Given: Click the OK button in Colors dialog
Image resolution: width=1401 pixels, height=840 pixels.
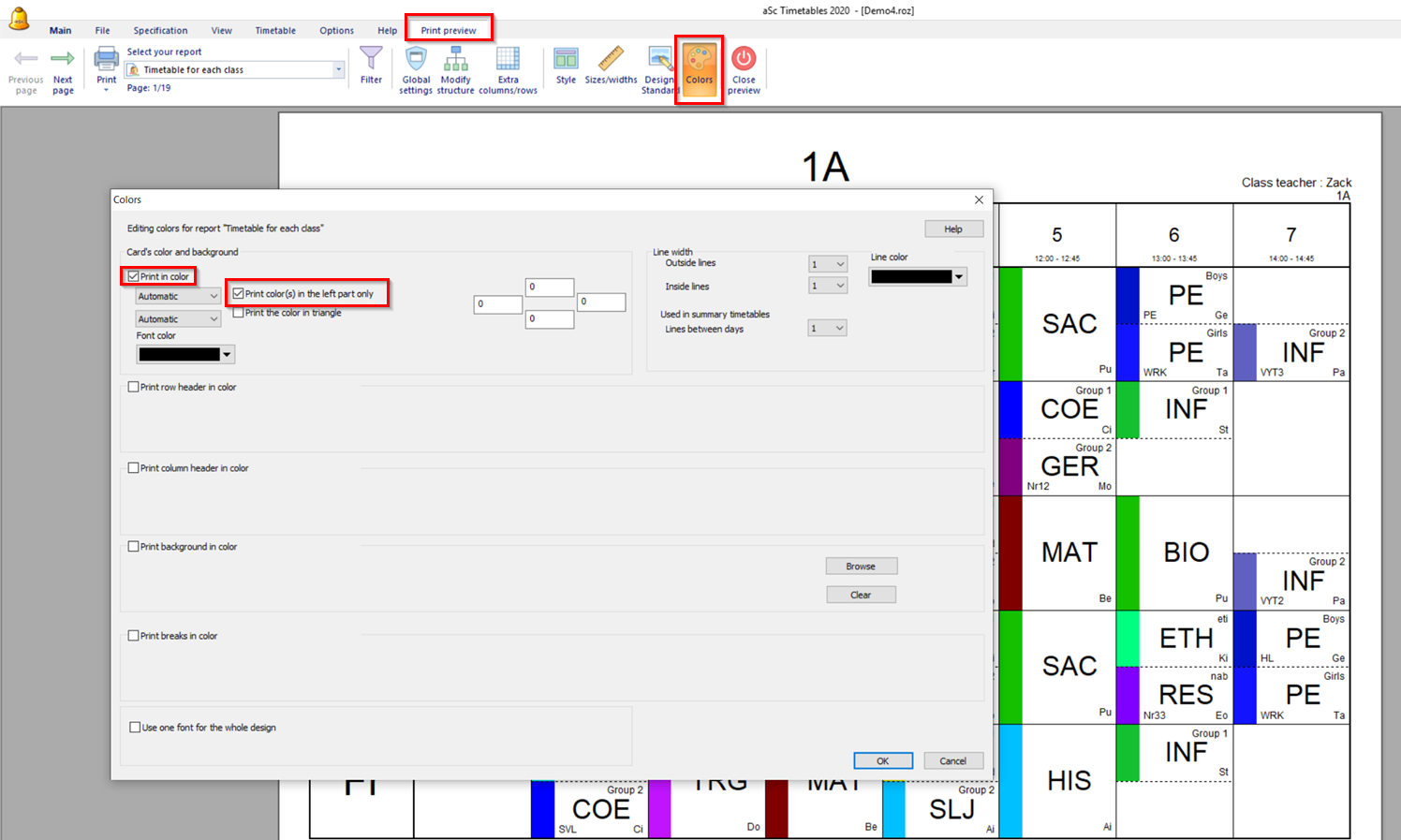Looking at the screenshot, I should point(882,760).
